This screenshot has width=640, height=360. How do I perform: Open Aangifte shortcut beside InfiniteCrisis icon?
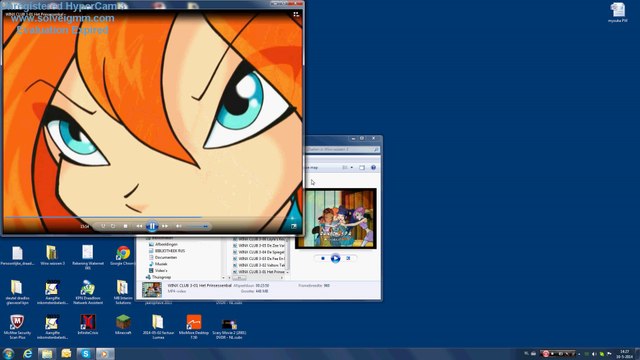[x=52, y=327]
